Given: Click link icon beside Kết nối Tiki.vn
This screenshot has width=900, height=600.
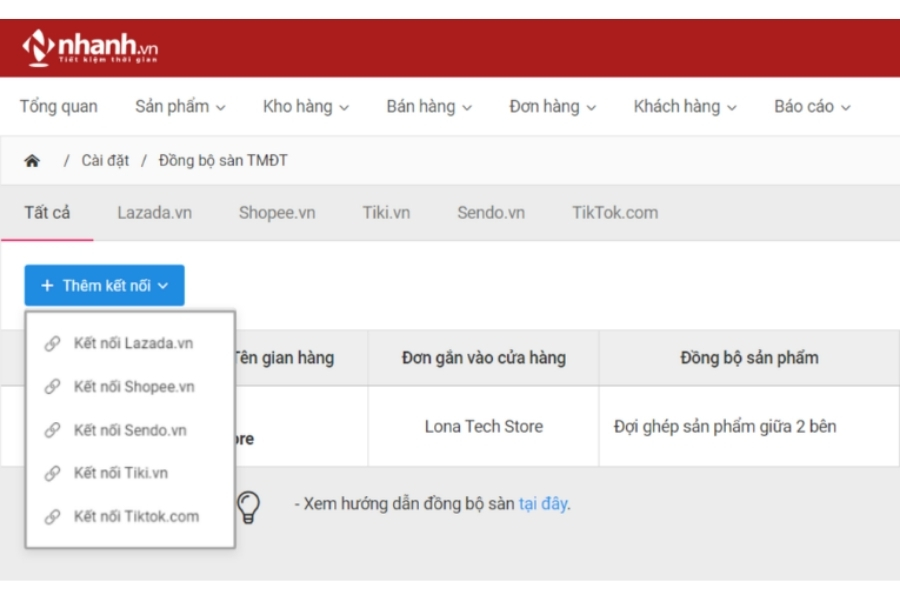Looking at the screenshot, I should point(52,473).
